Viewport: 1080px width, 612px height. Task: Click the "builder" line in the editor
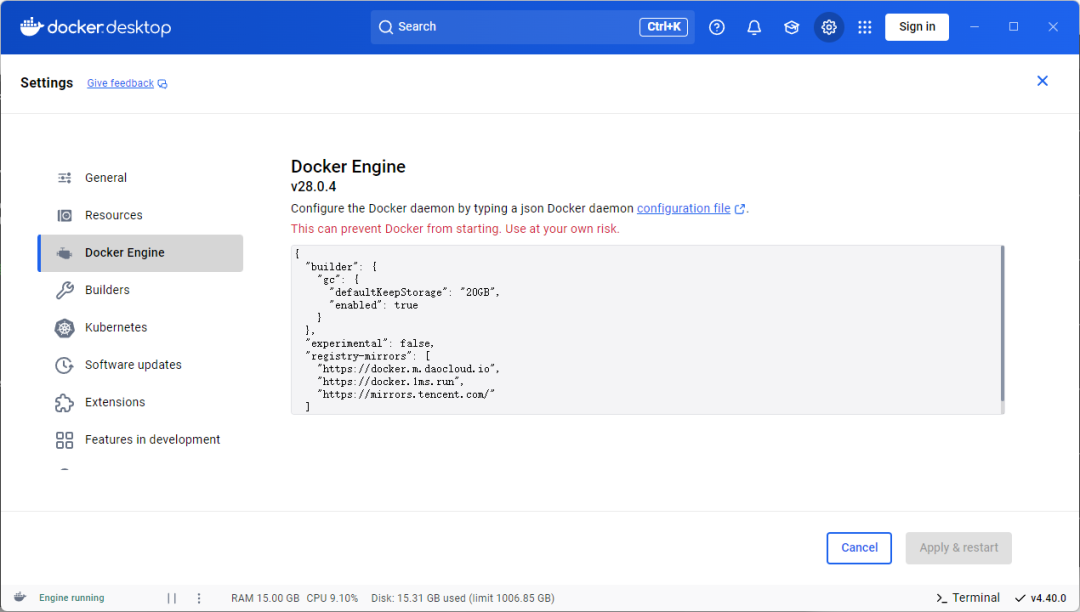coord(341,267)
